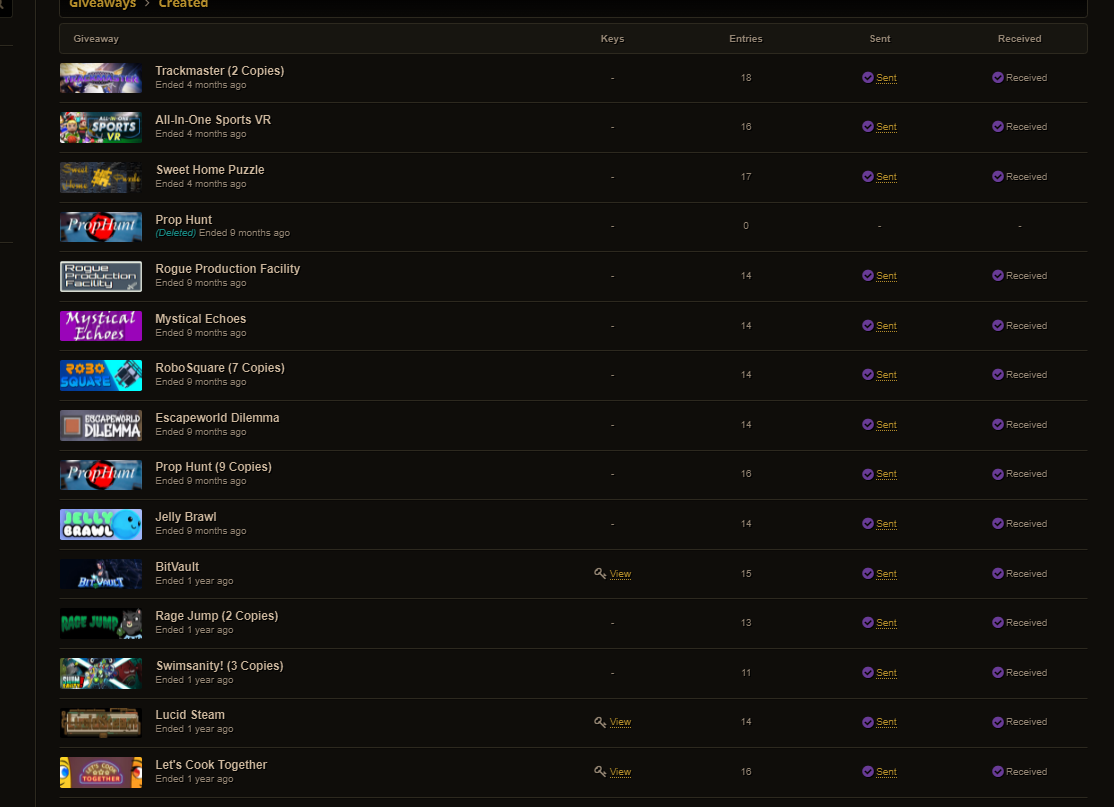The image size is (1114, 807).
Task: Click the key icon in Let's Cook Together row
Action: (600, 771)
